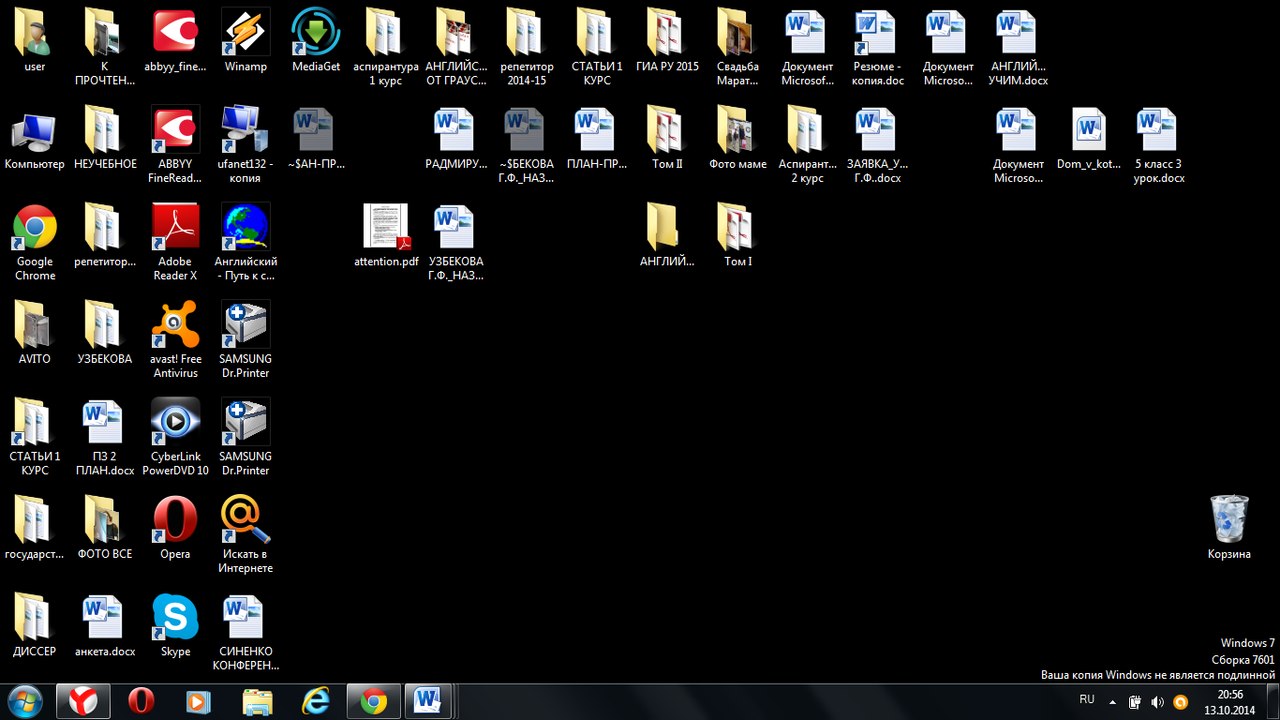Select the Том I folder

[x=737, y=234]
